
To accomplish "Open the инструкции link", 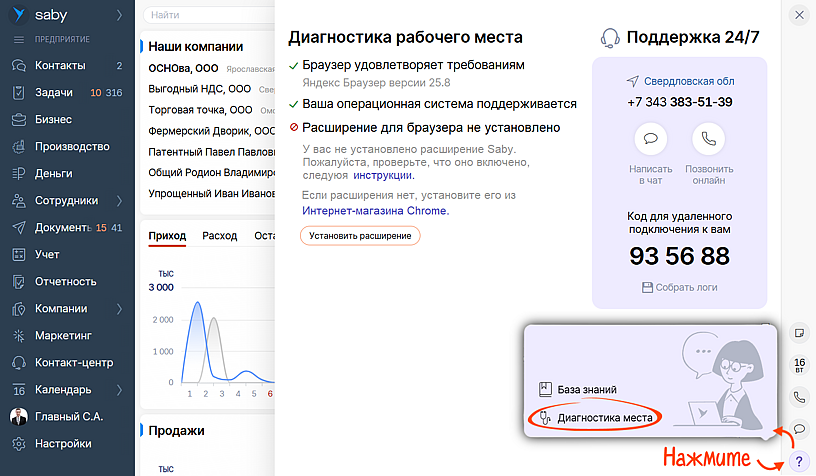I will [x=382, y=174].
